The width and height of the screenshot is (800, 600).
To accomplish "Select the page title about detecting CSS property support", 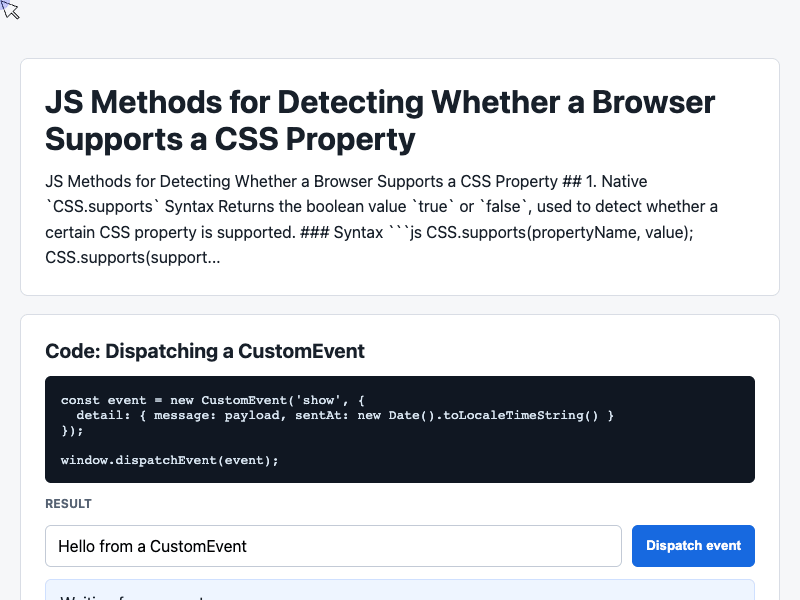I will tap(380, 120).
